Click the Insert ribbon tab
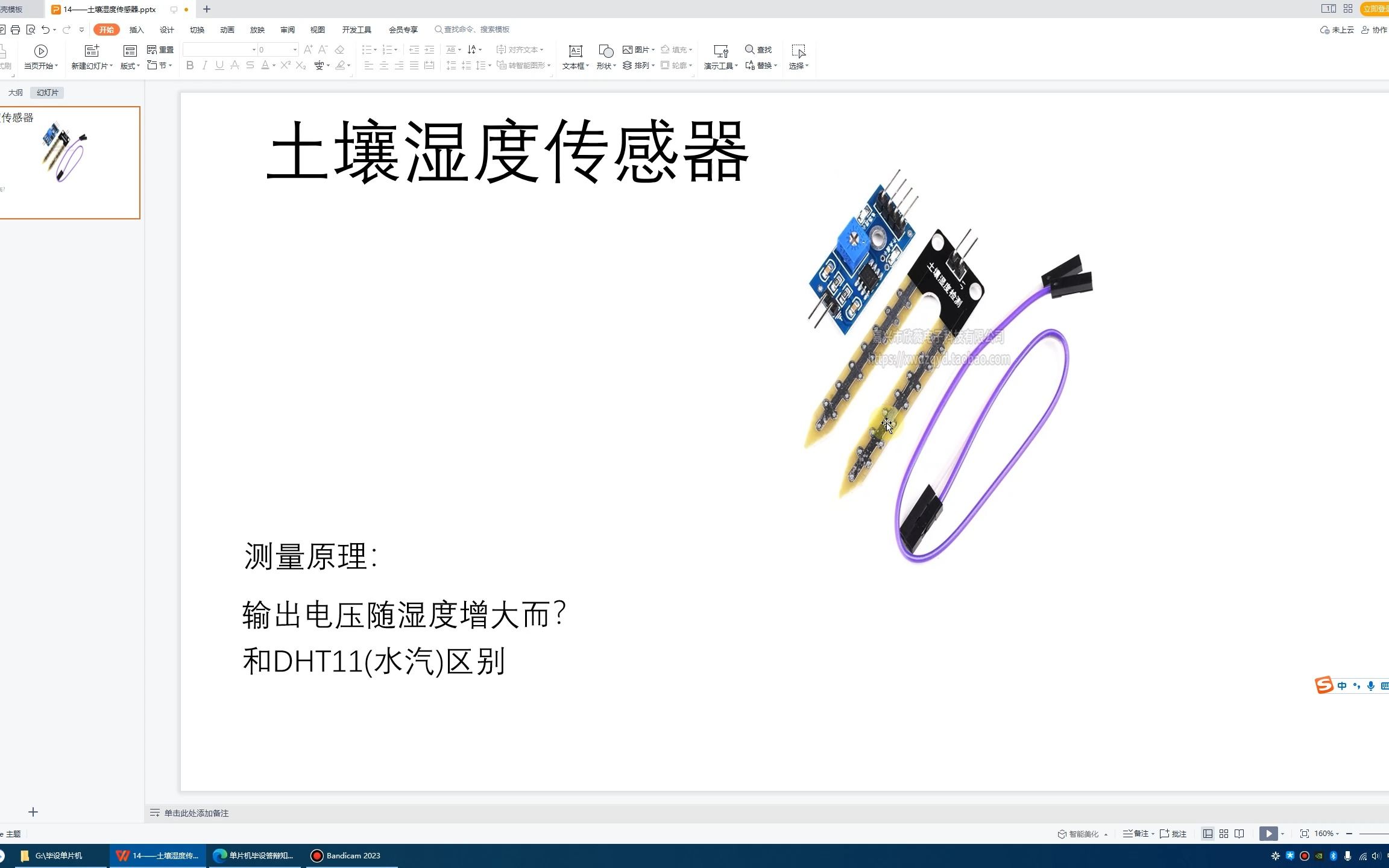Viewport: 1389px width, 868px height. coord(136,29)
